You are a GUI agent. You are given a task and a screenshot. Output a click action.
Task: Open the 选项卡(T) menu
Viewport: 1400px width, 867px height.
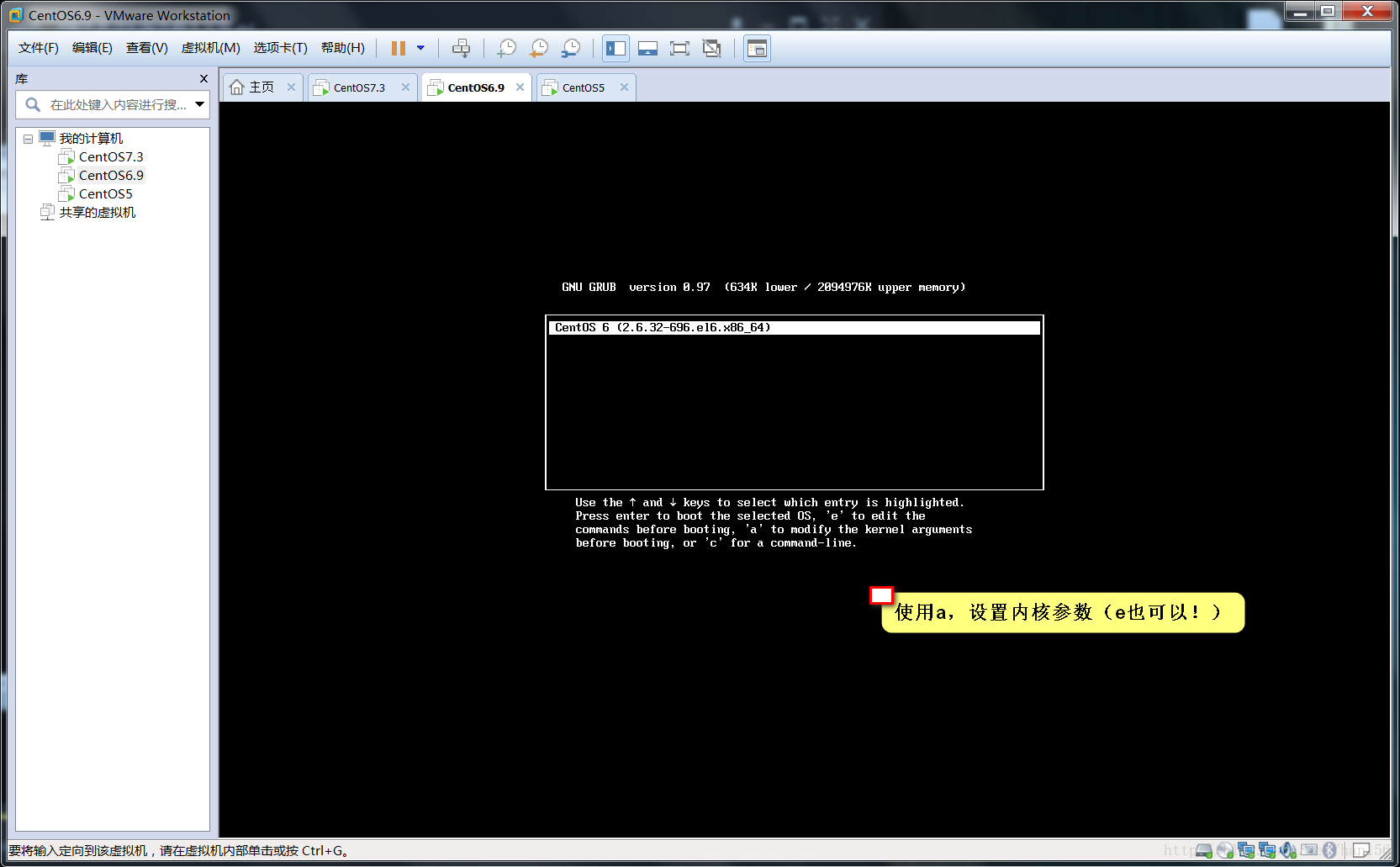click(281, 48)
